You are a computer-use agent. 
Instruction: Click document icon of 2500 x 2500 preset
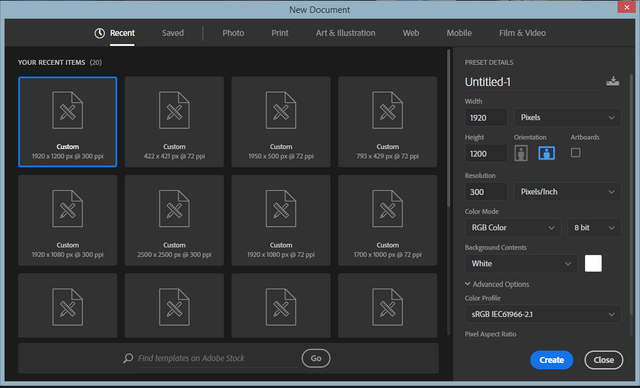(x=174, y=208)
